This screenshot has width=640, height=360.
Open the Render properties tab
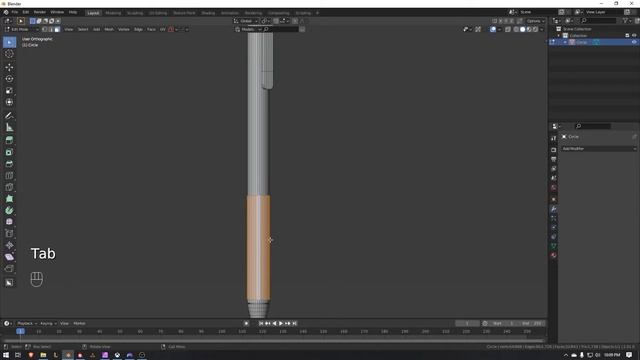pyautogui.click(x=553, y=150)
